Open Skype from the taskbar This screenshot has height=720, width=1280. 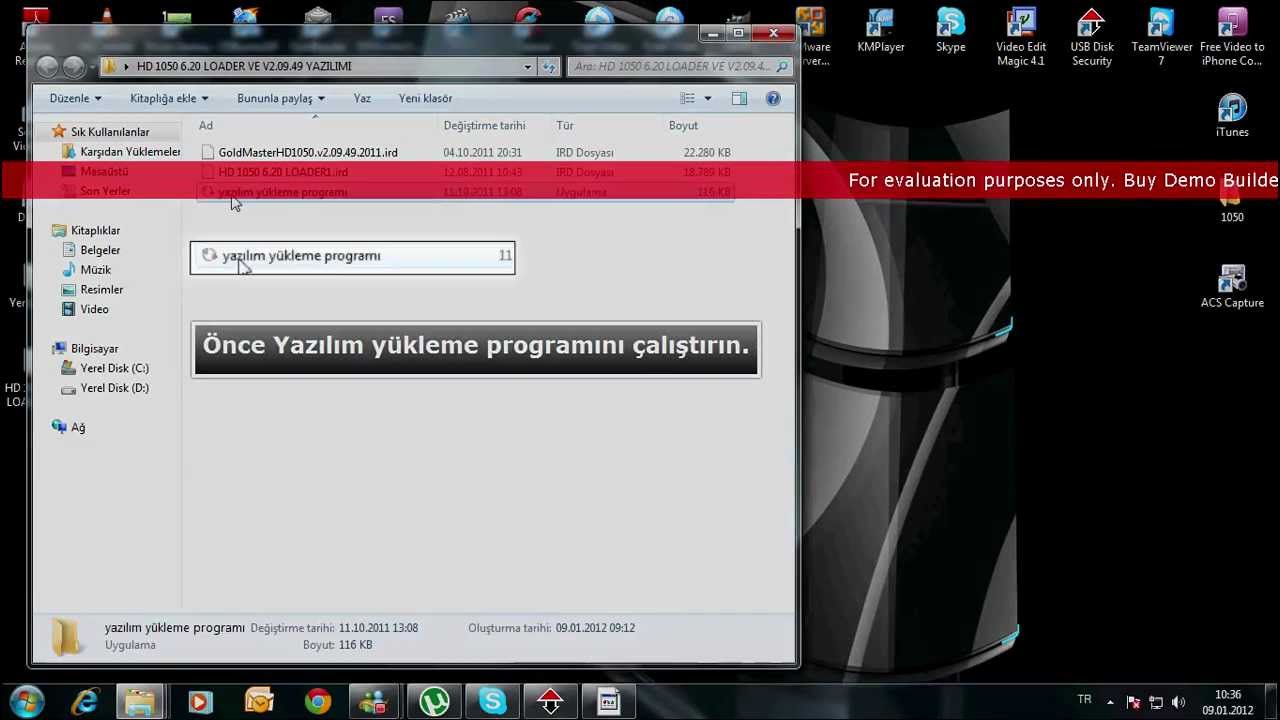point(492,702)
